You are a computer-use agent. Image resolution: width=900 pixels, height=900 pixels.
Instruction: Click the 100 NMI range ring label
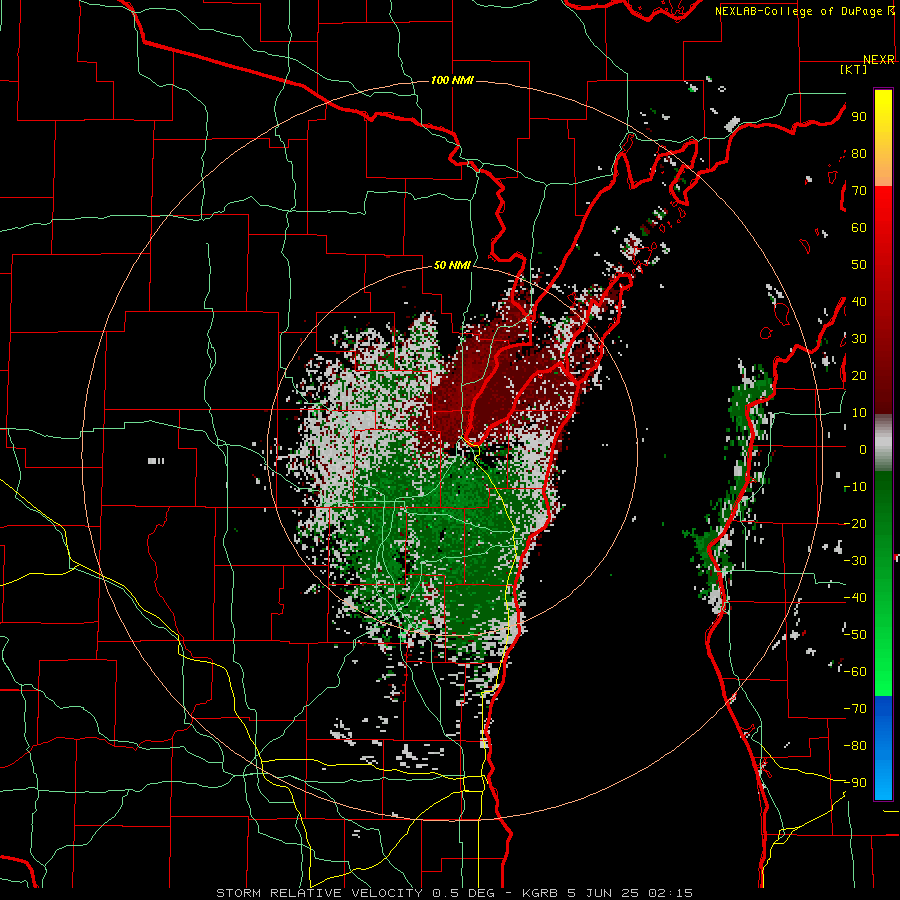tap(452, 80)
